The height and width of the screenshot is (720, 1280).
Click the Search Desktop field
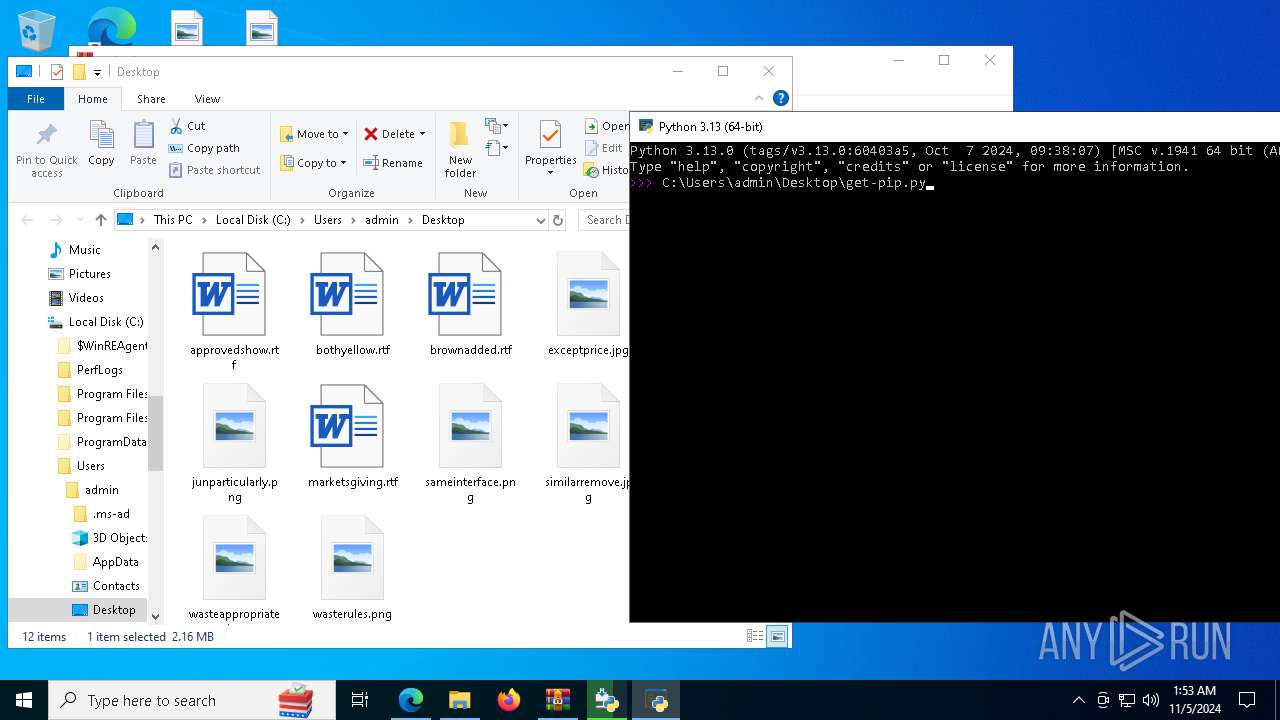click(604, 220)
